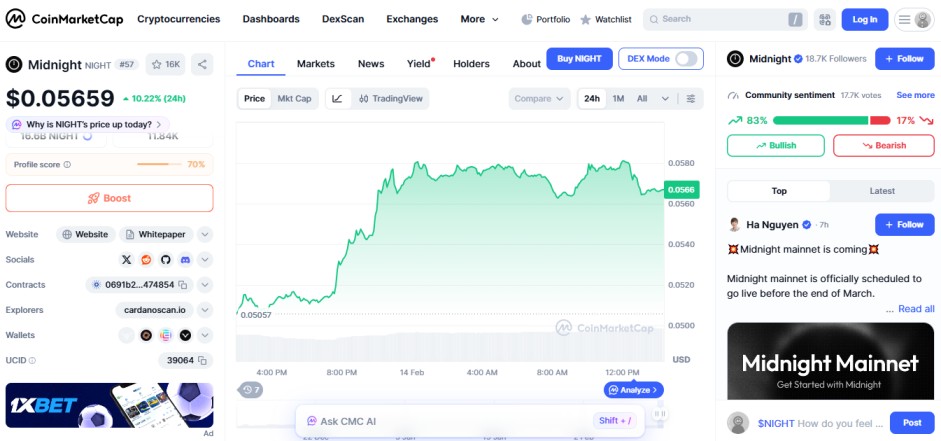This screenshot has height=441, width=941.
Task: Click the Portfolio pie icon
Action: tap(526, 19)
